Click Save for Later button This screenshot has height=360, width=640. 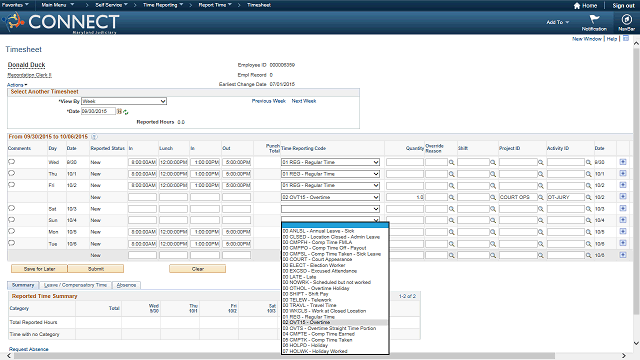pos(39,269)
